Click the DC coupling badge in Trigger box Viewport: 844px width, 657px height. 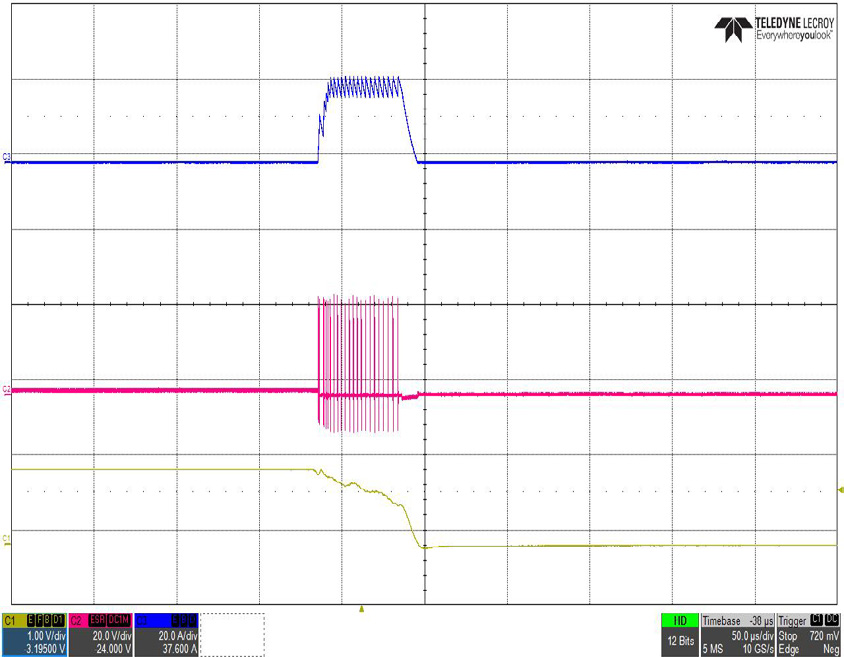[x=832, y=620]
